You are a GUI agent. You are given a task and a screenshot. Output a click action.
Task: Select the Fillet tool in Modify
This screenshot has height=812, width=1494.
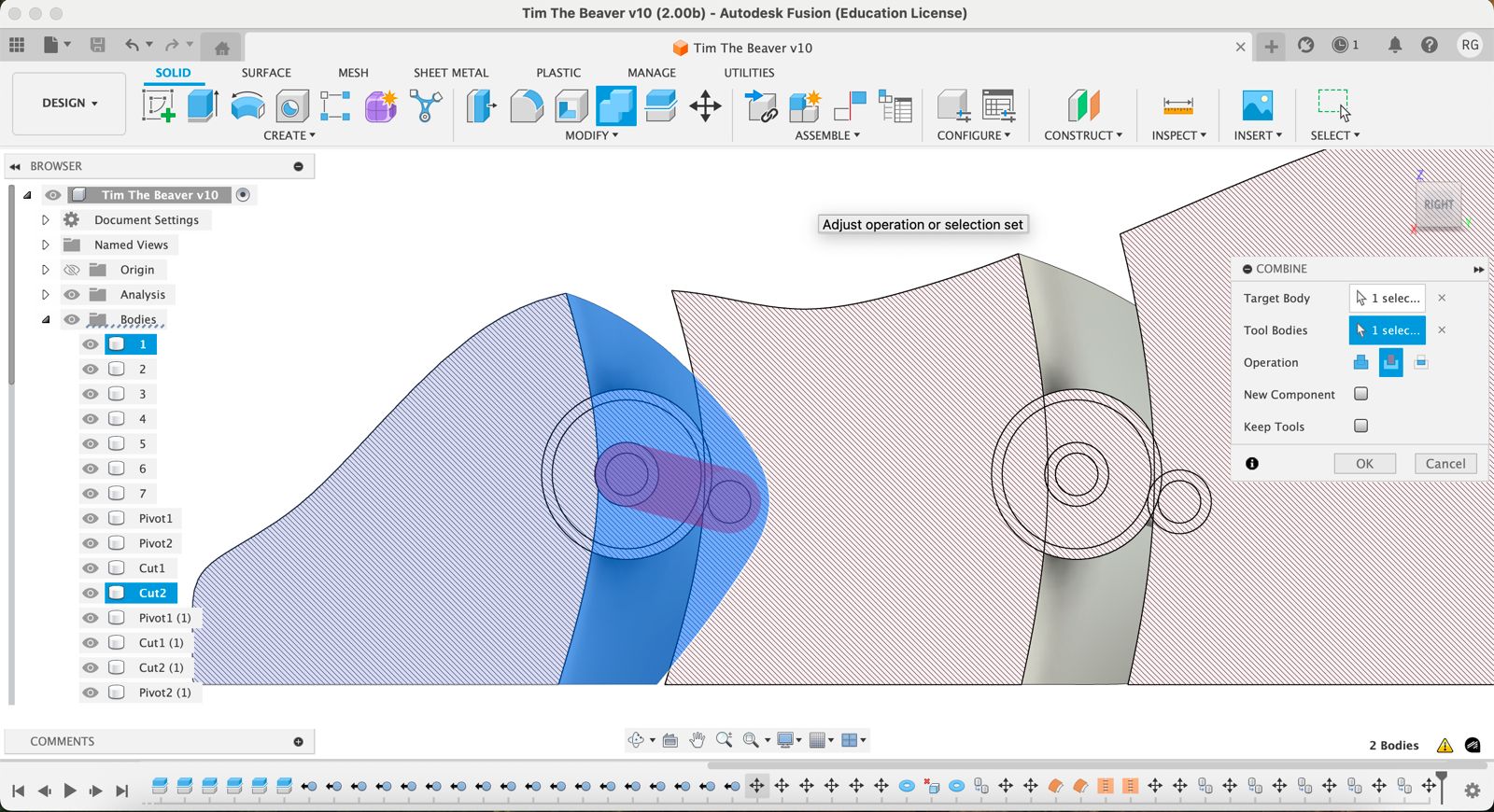pyautogui.click(x=527, y=105)
